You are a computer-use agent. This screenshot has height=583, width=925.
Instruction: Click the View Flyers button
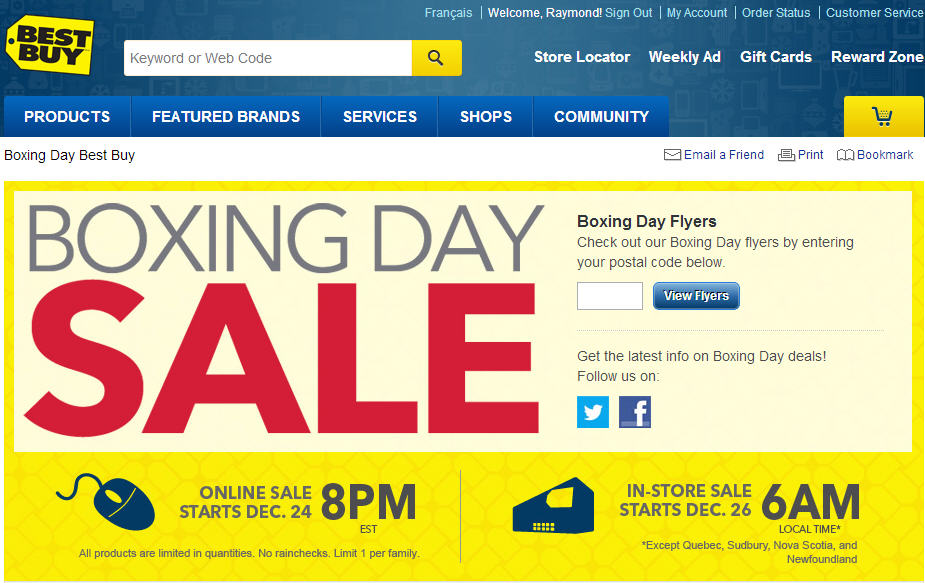click(x=696, y=296)
